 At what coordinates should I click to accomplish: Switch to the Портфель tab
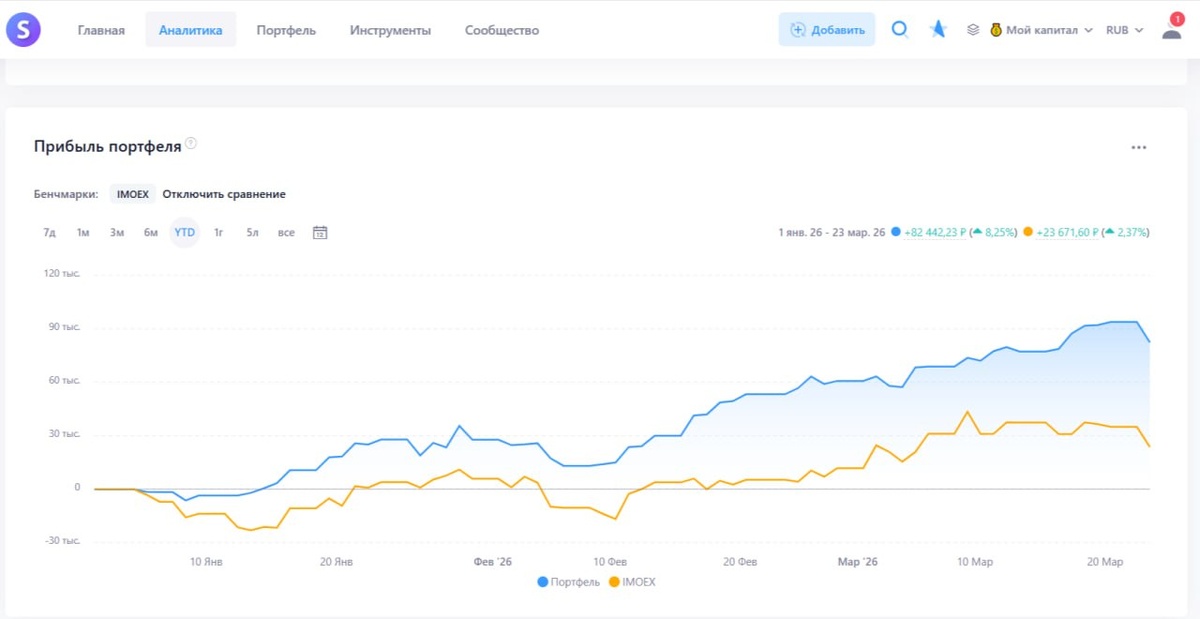[x=286, y=30]
